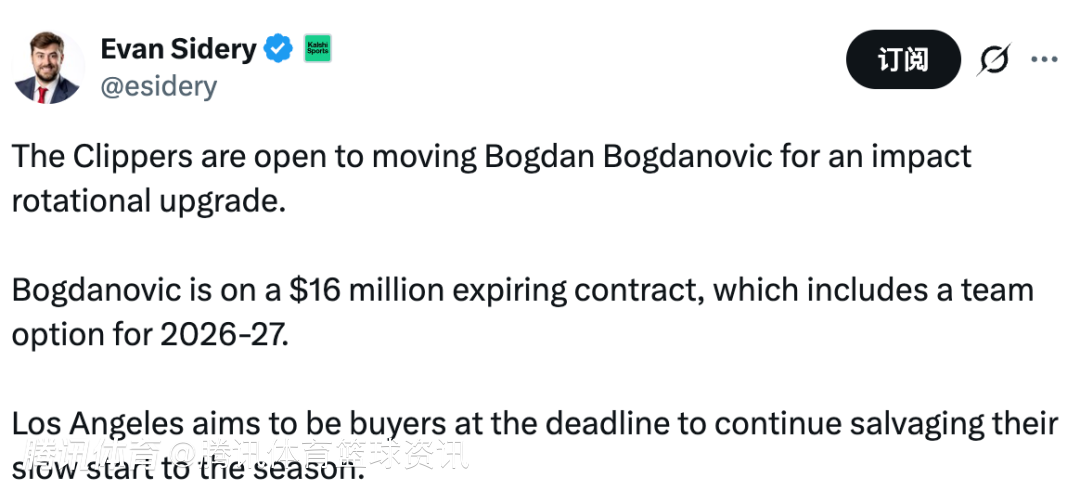
Task: Click the blue verified checkmark badge
Action: pos(278,48)
